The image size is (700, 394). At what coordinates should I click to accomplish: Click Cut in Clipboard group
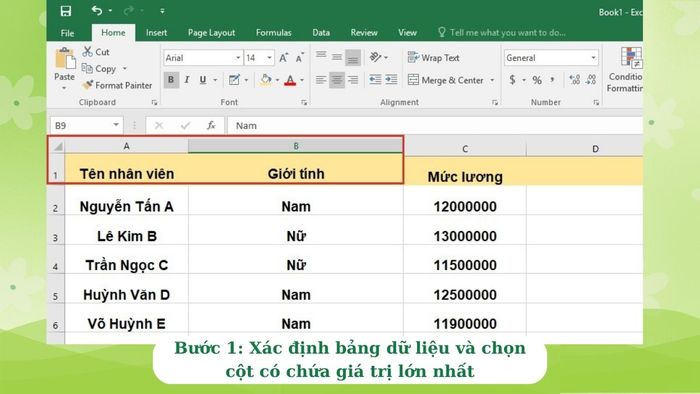point(96,52)
